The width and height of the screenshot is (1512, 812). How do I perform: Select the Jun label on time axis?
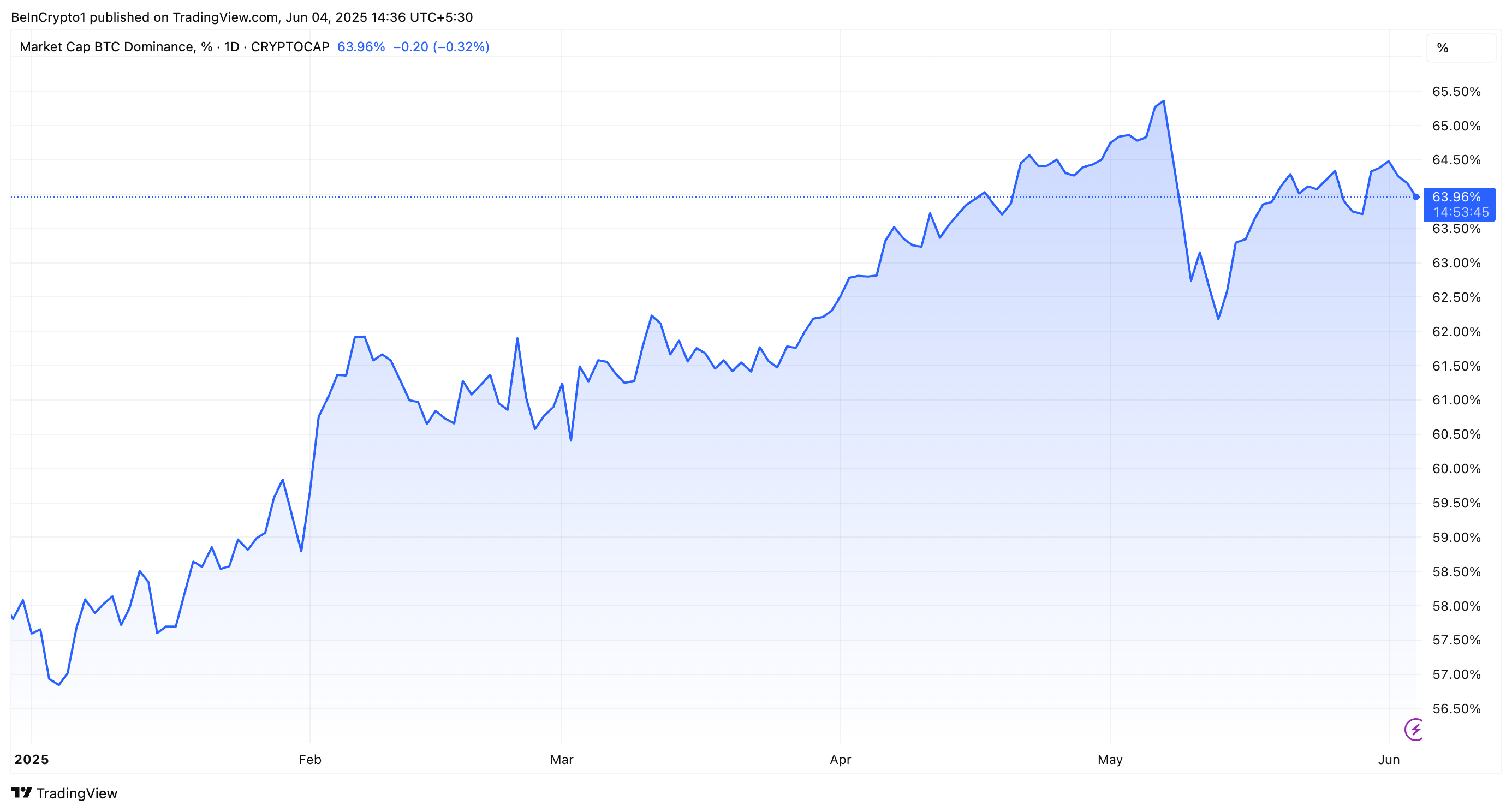point(1389,759)
